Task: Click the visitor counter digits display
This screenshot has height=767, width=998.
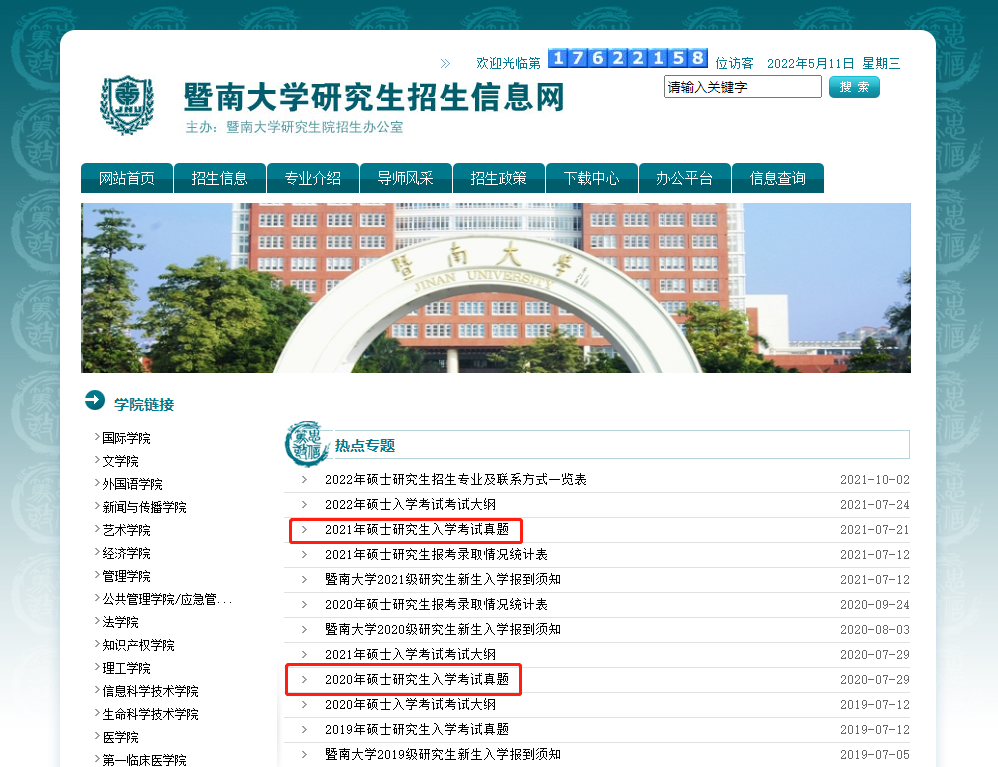Action: (x=628, y=59)
